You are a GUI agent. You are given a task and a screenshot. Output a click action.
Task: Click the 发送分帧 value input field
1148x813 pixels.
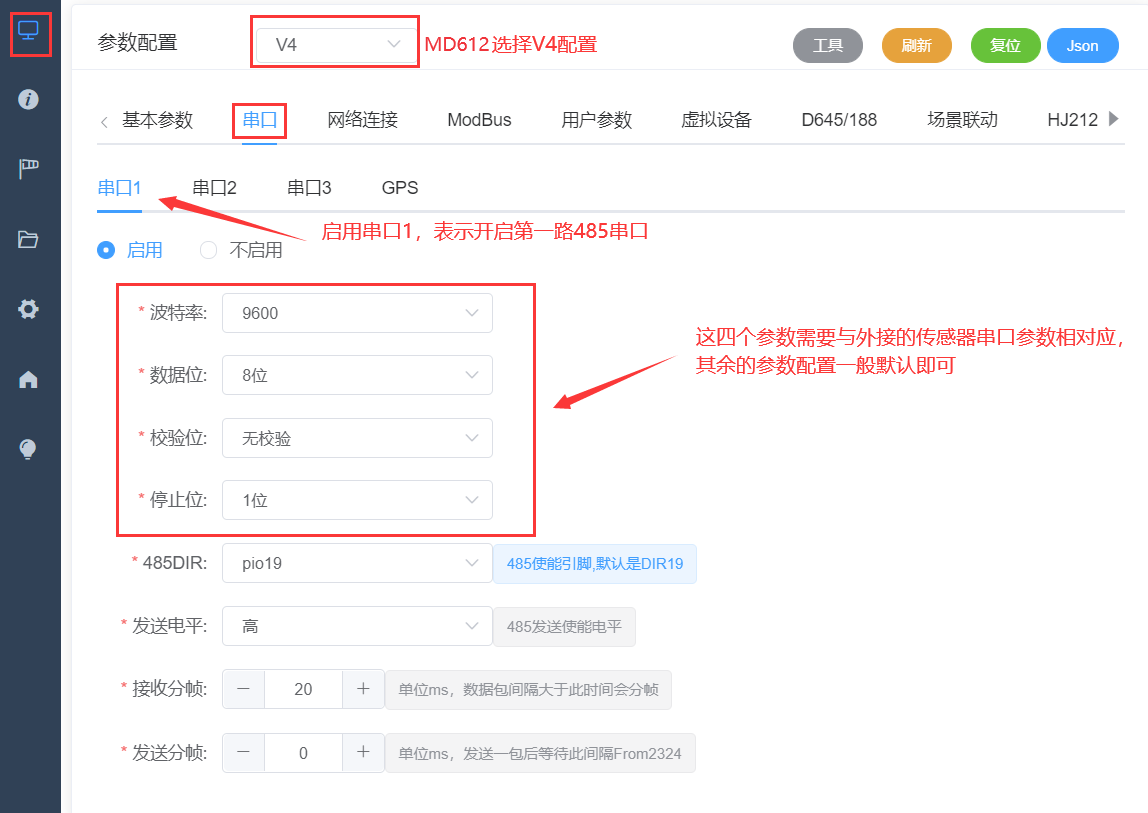click(x=303, y=753)
